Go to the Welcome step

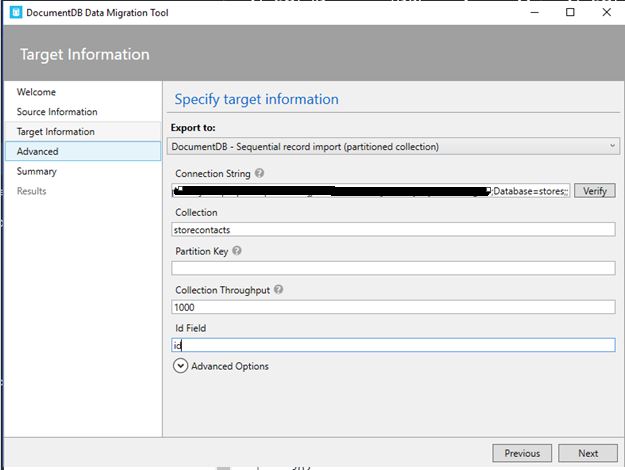[83, 92]
